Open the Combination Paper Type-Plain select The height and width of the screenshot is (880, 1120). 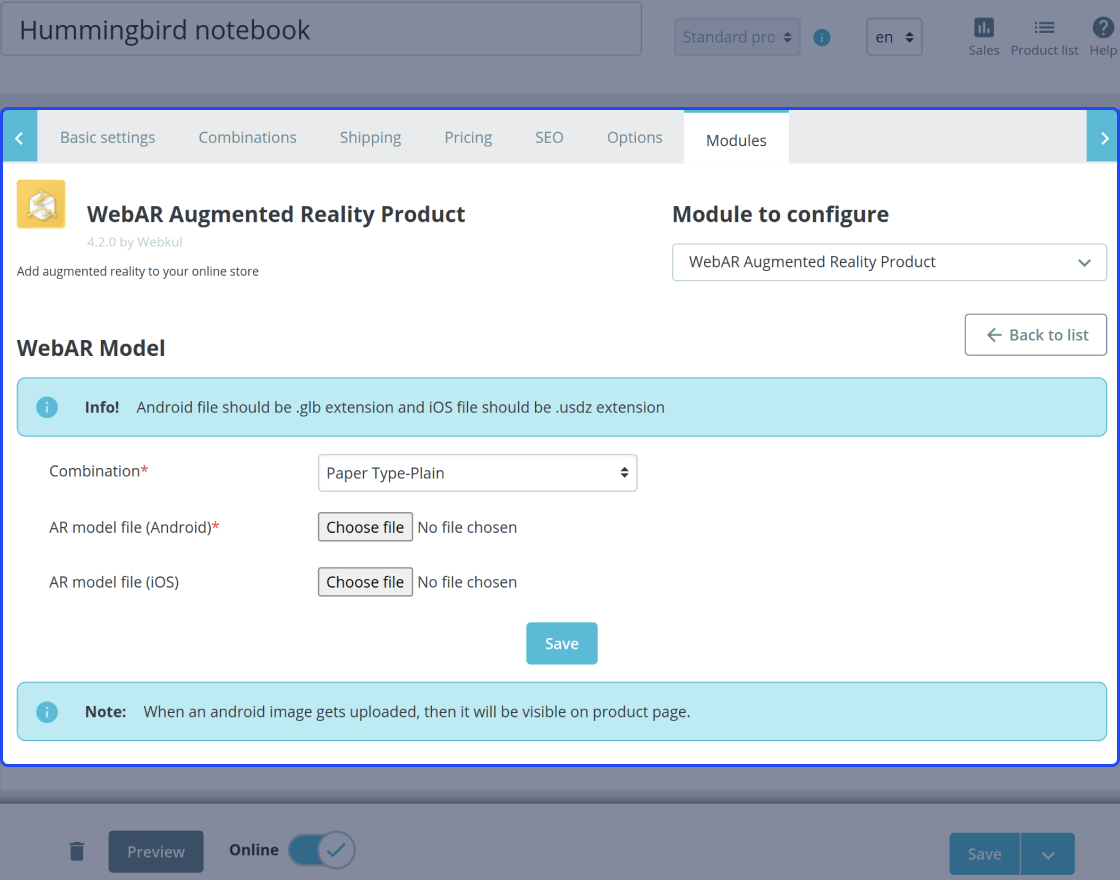477,473
